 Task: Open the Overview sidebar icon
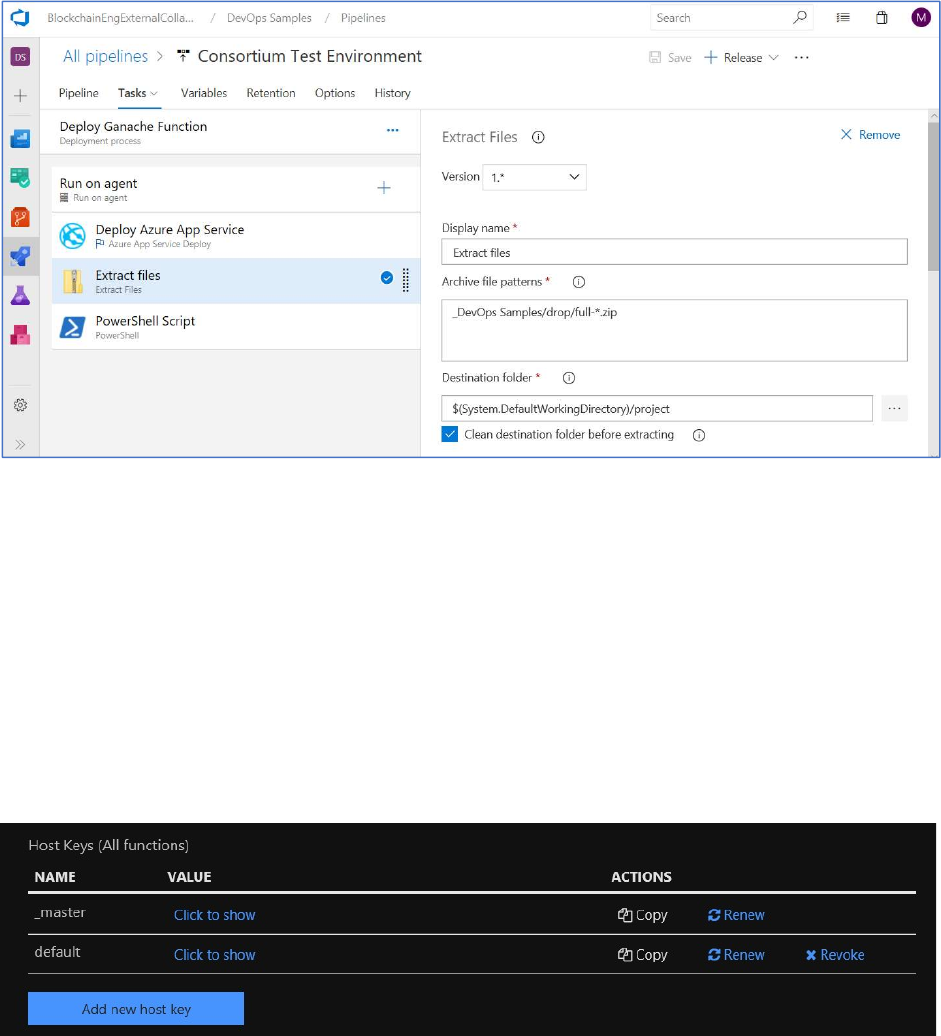click(20, 139)
